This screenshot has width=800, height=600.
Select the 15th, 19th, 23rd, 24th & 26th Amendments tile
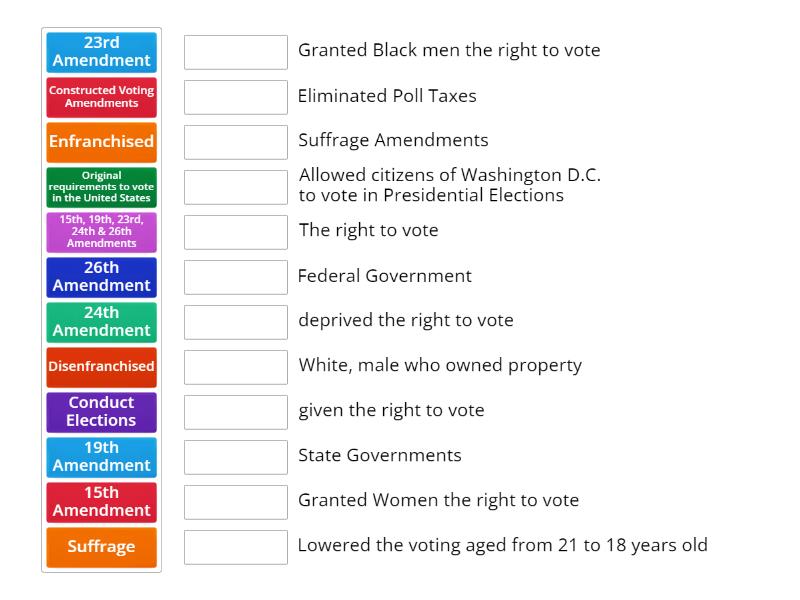pos(101,231)
